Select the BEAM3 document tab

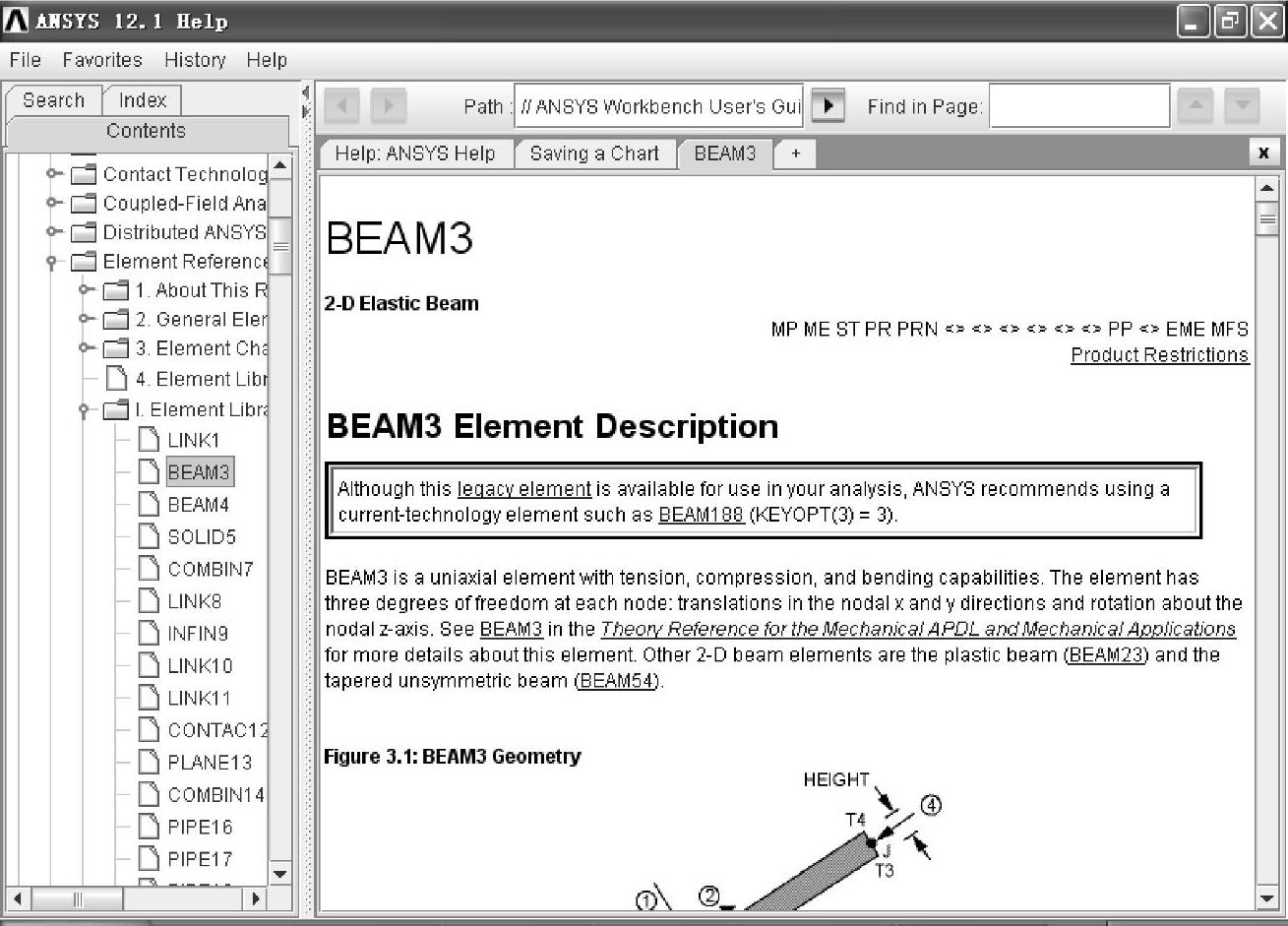[x=725, y=154]
